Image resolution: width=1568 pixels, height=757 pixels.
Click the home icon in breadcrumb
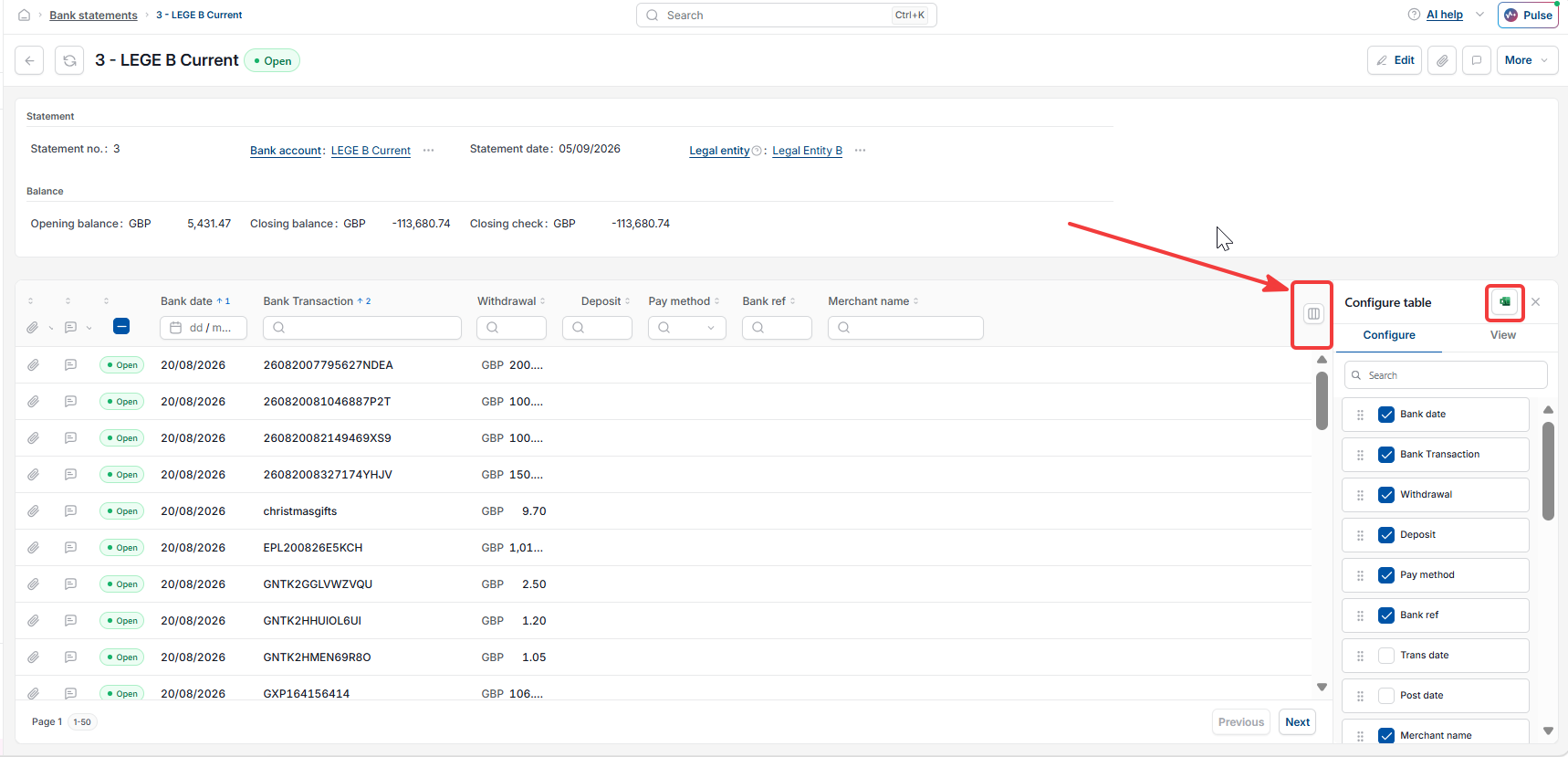[25, 16]
